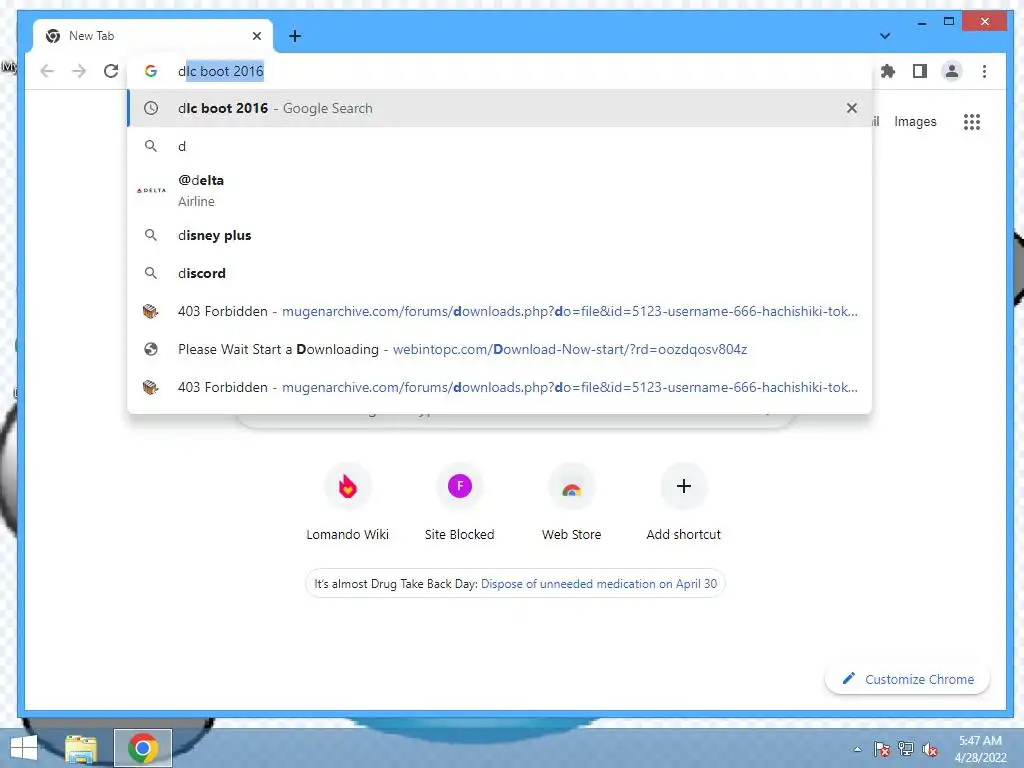This screenshot has width=1024, height=768.
Task: Click the network tray icon
Action: click(906, 749)
